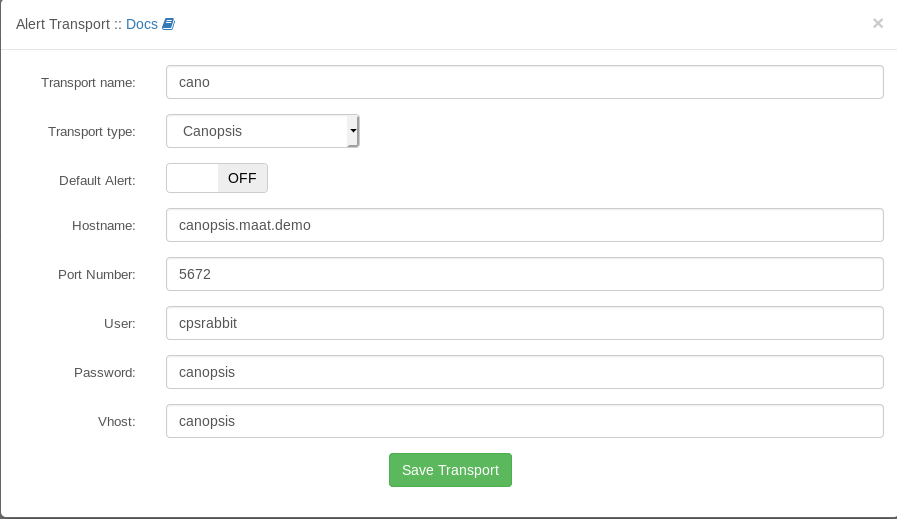Click the Docs book icon
This screenshot has width=897, height=519.
(168, 24)
